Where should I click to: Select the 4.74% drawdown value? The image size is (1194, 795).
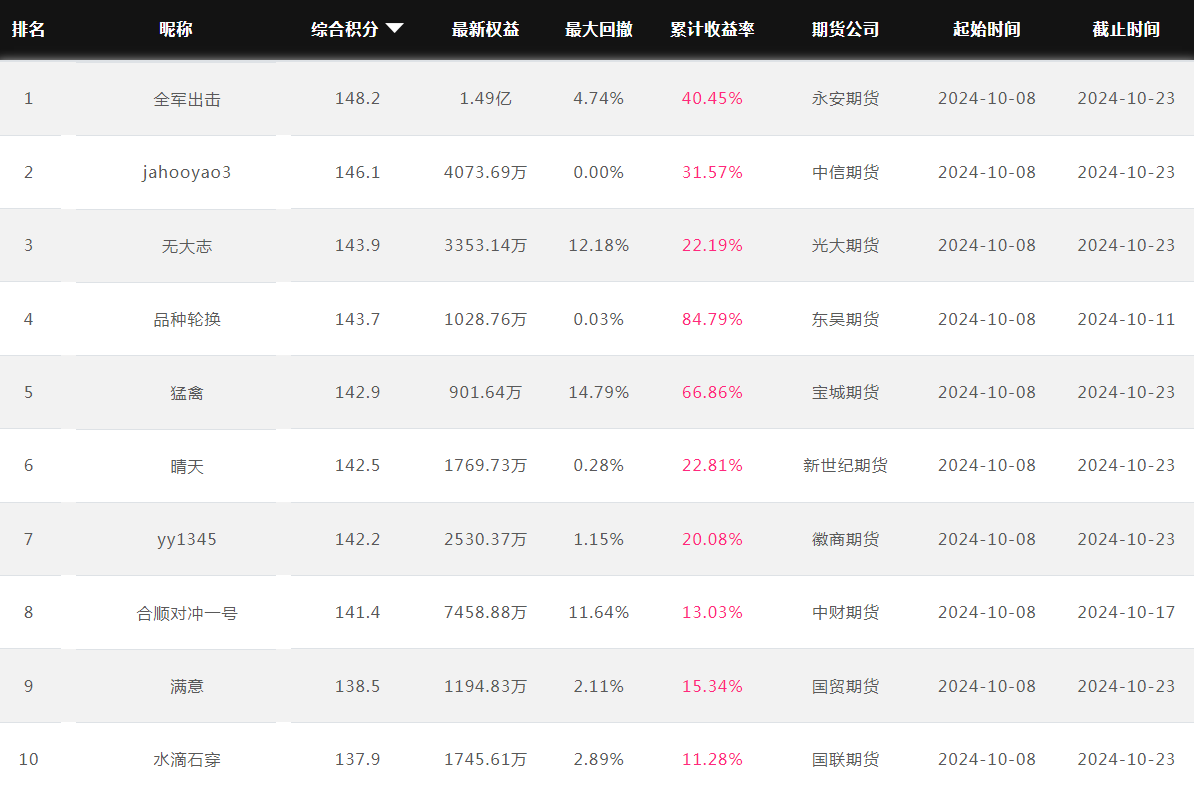click(x=599, y=98)
